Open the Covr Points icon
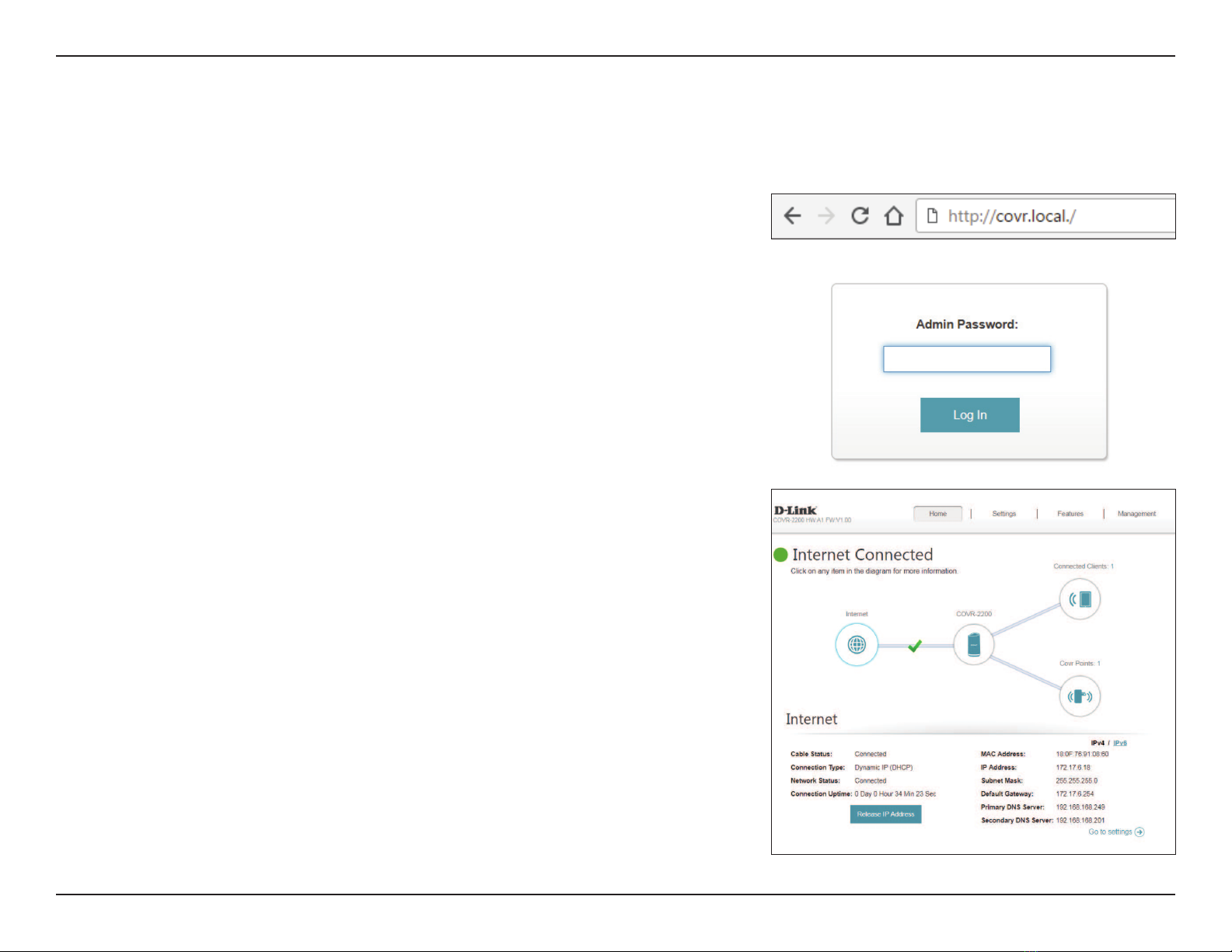This screenshot has height=952, width=1232. [1080, 696]
